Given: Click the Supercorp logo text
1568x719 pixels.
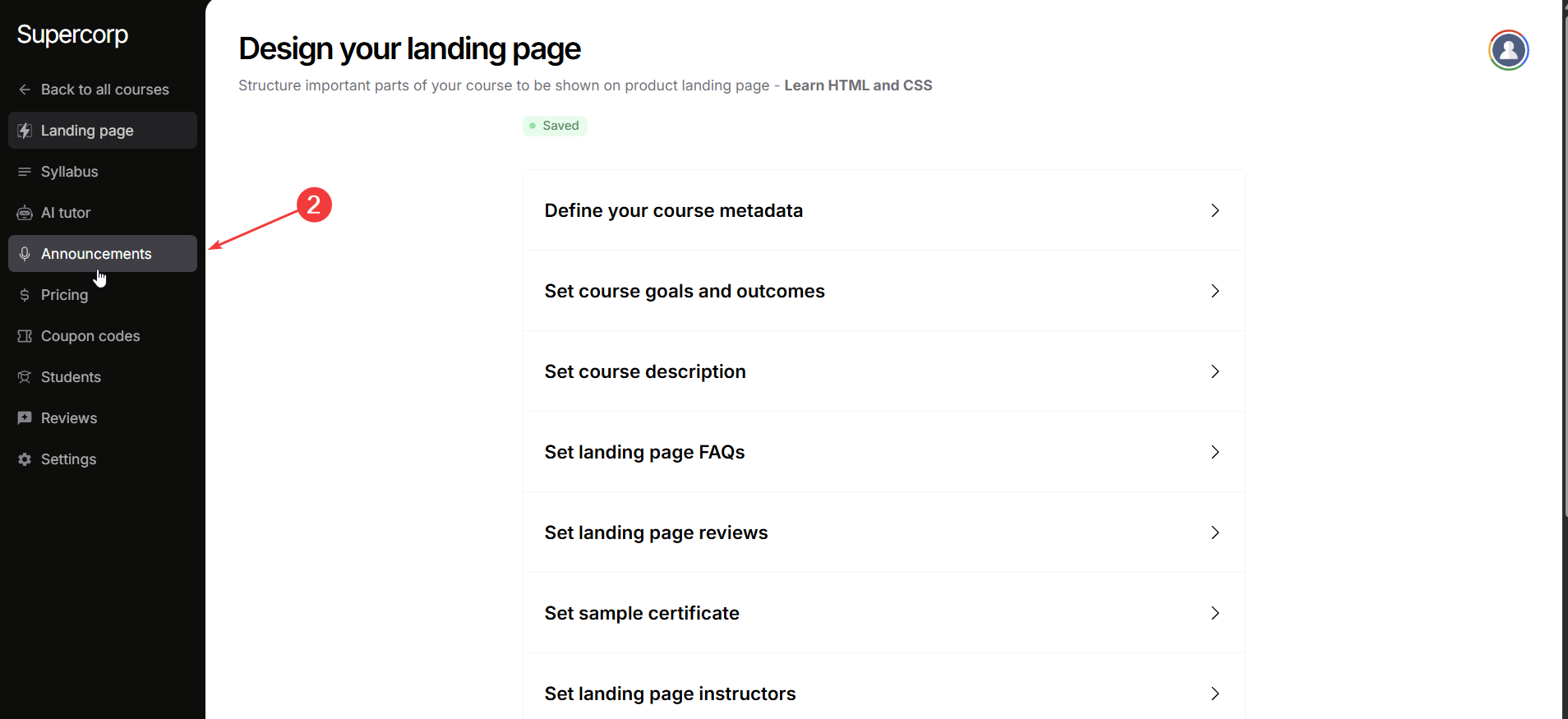Looking at the screenshot, I should (72, 35).
